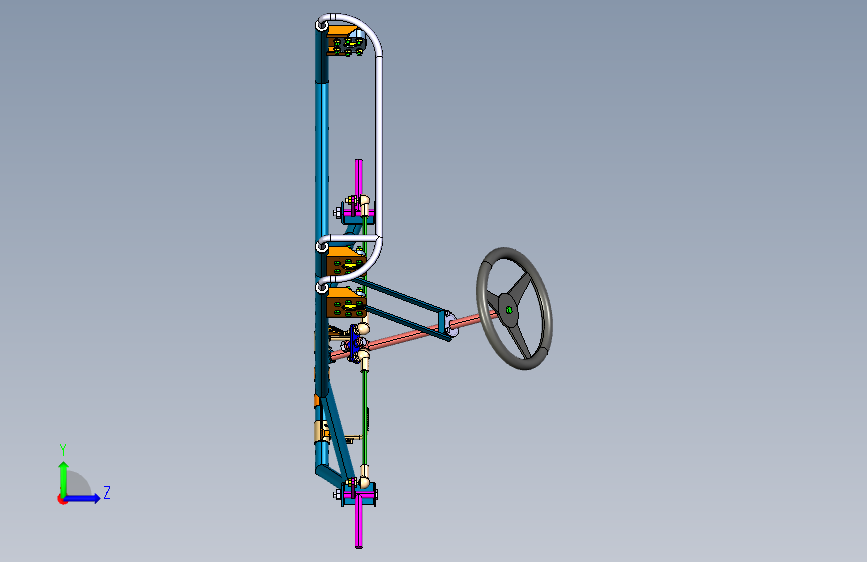The image size is (867, 562).
Task: Click the green center of steering wheel hub
Action: 509,310
